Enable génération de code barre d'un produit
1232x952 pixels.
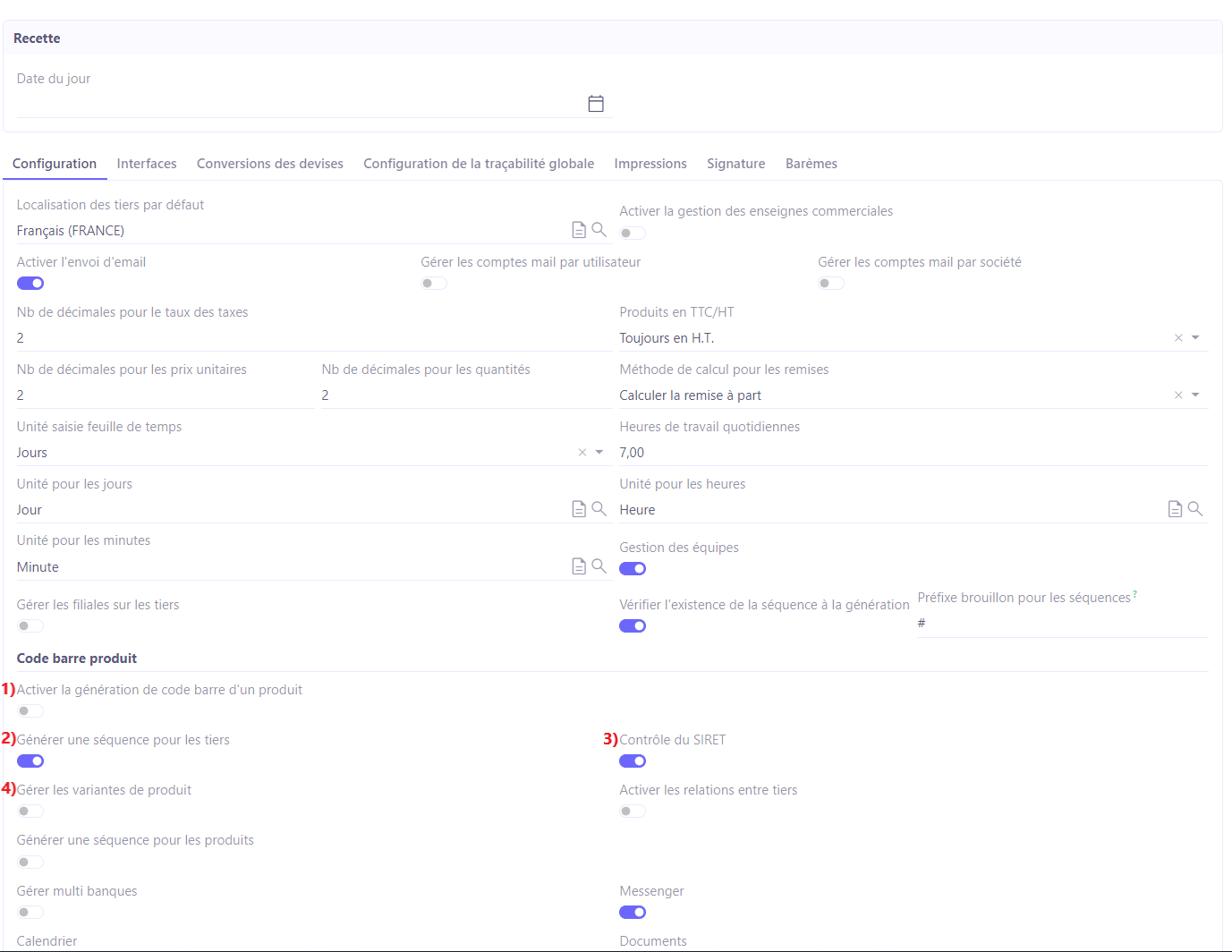pos(30,711)
